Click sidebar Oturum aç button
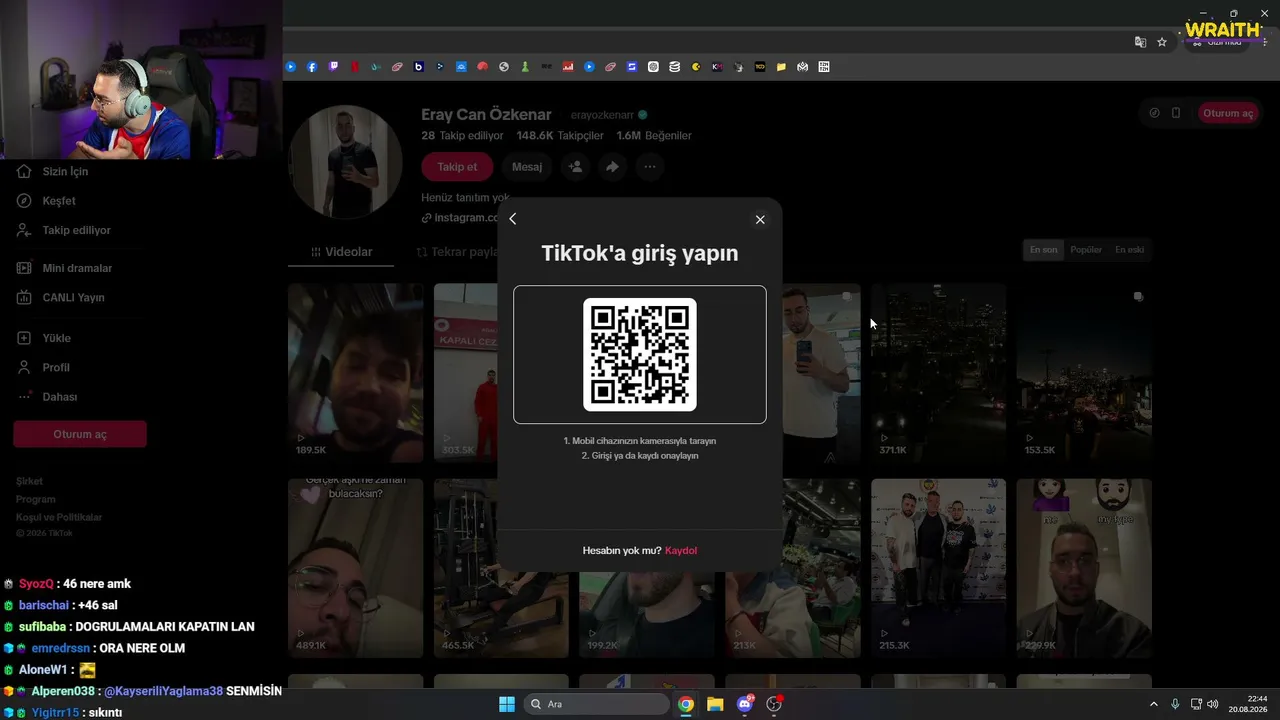The width and height of the screenshot is (1280, 720). click(80, 434)
